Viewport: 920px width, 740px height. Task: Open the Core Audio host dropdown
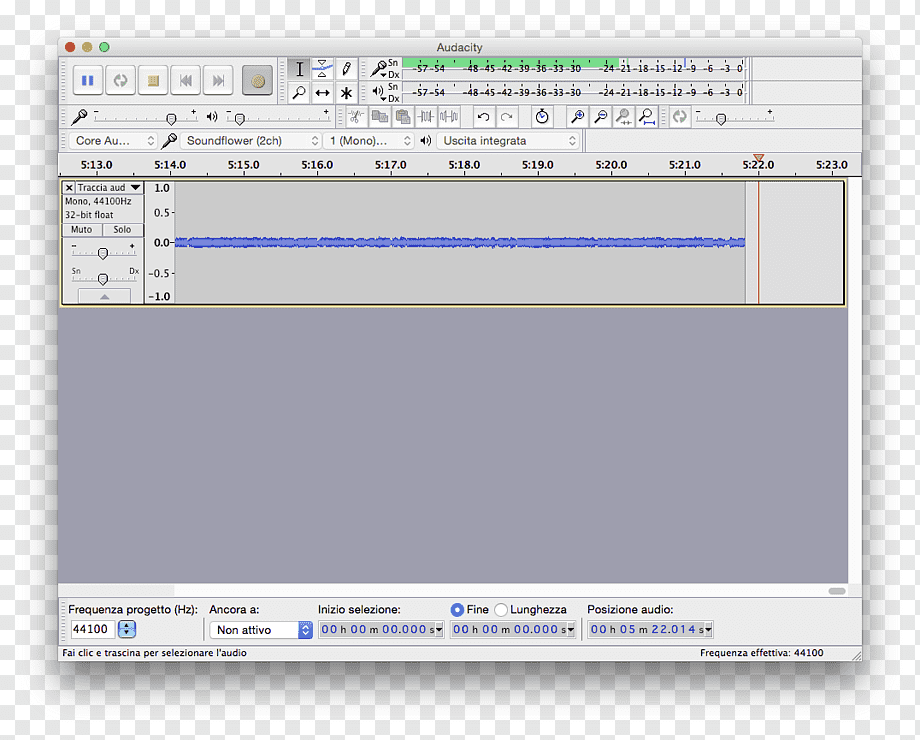[x=112, y=141]
